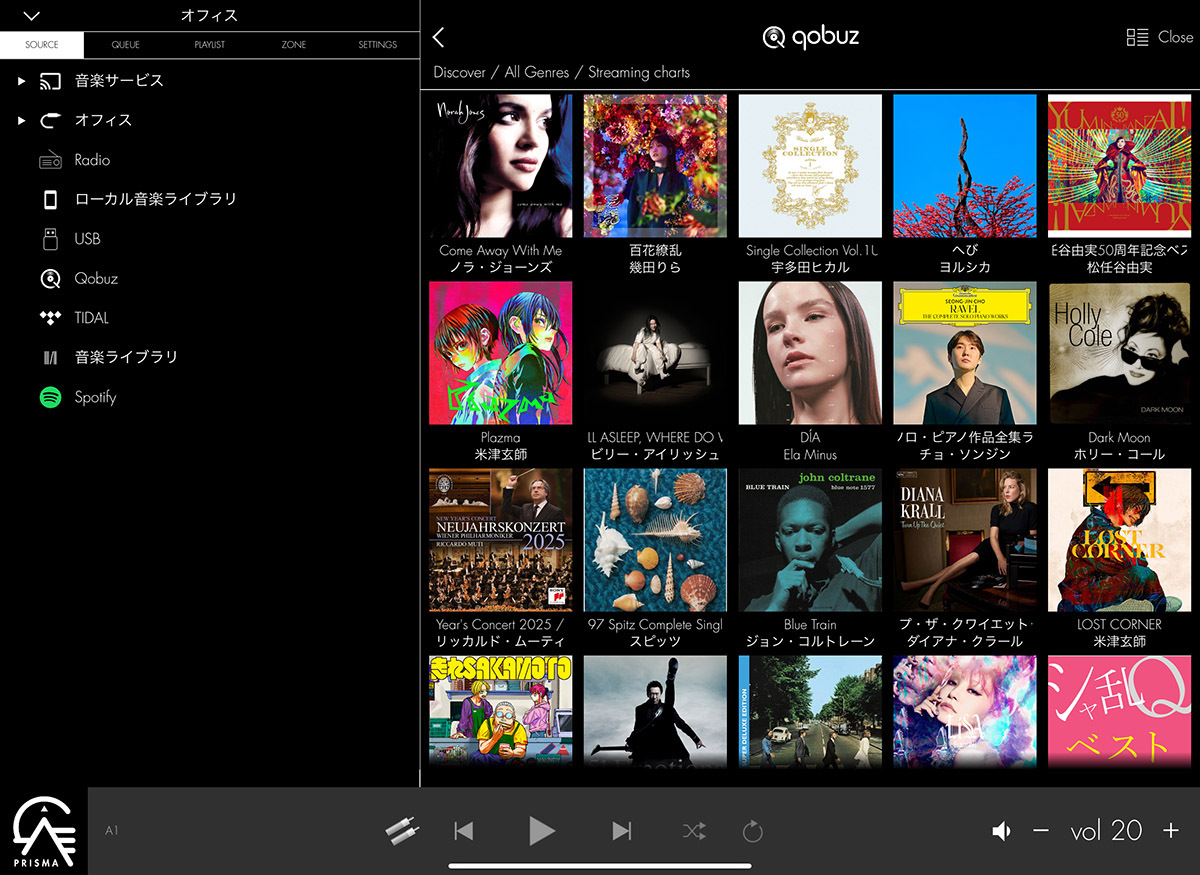Open the LOST CORNER album cover

(x=1120, y=540)
